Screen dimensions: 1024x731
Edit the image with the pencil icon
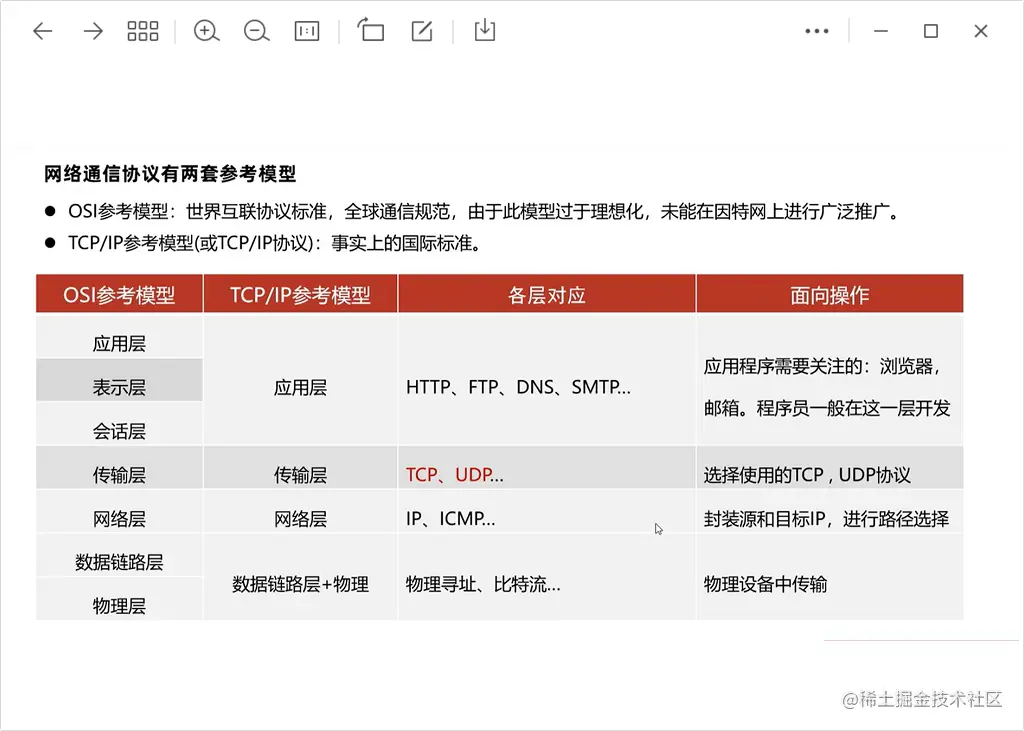(x=422, y=31)
